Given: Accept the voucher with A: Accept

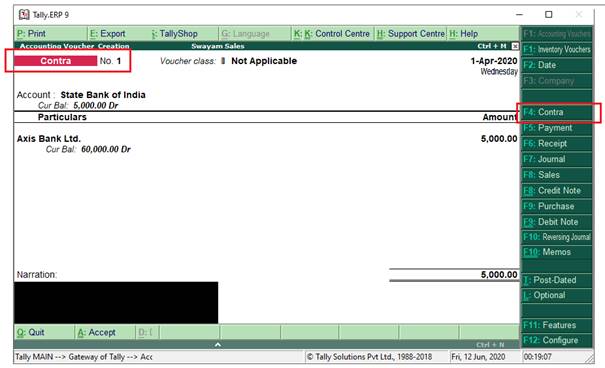Looking at the screenshot, I should coord(105,333).
